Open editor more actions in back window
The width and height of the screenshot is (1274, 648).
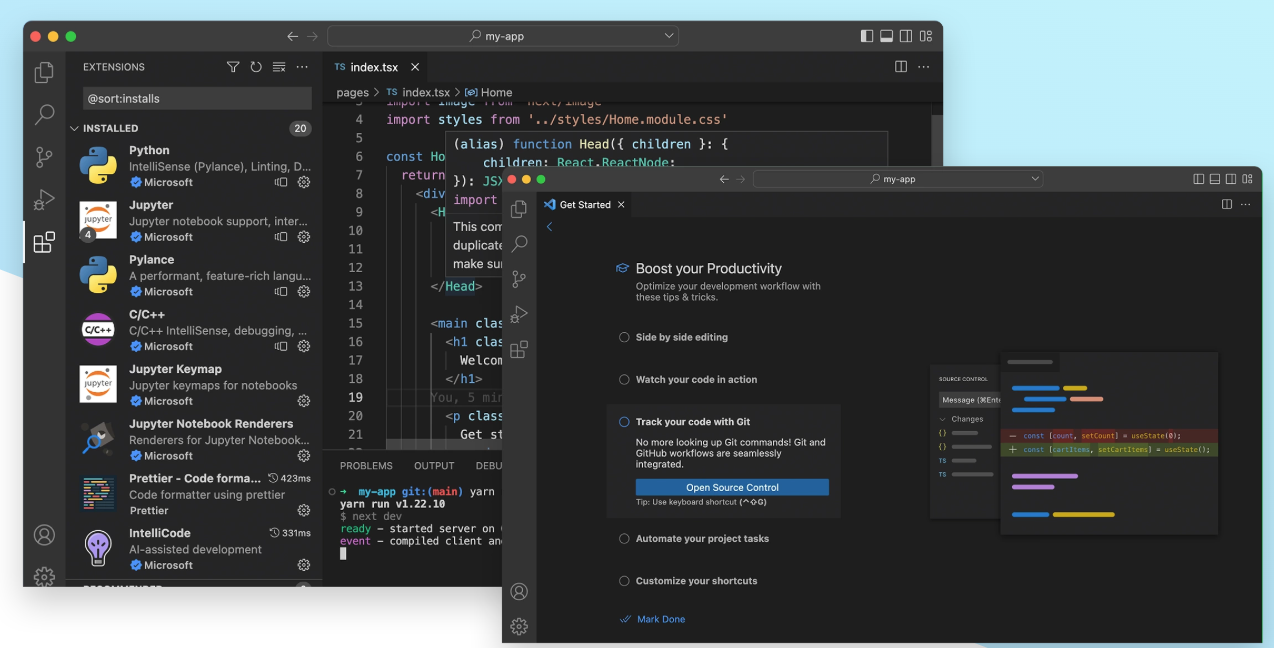(x=924, y=67)
